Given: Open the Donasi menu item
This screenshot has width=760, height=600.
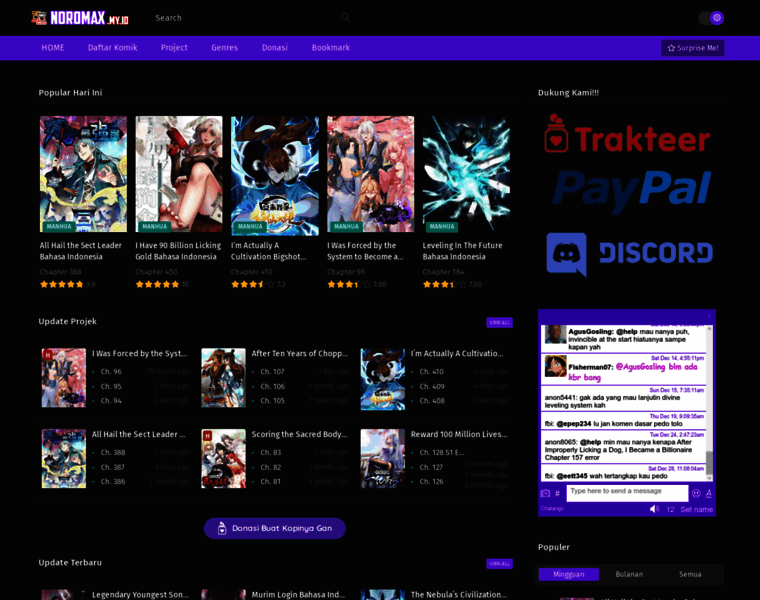Looking at the screenshot, I should click(275, 47).
